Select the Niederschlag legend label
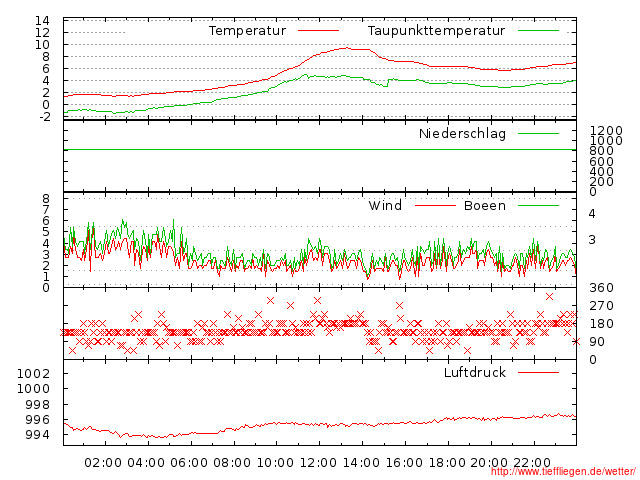640x480 pixels. pyautogui.click(x=462, y=133)
